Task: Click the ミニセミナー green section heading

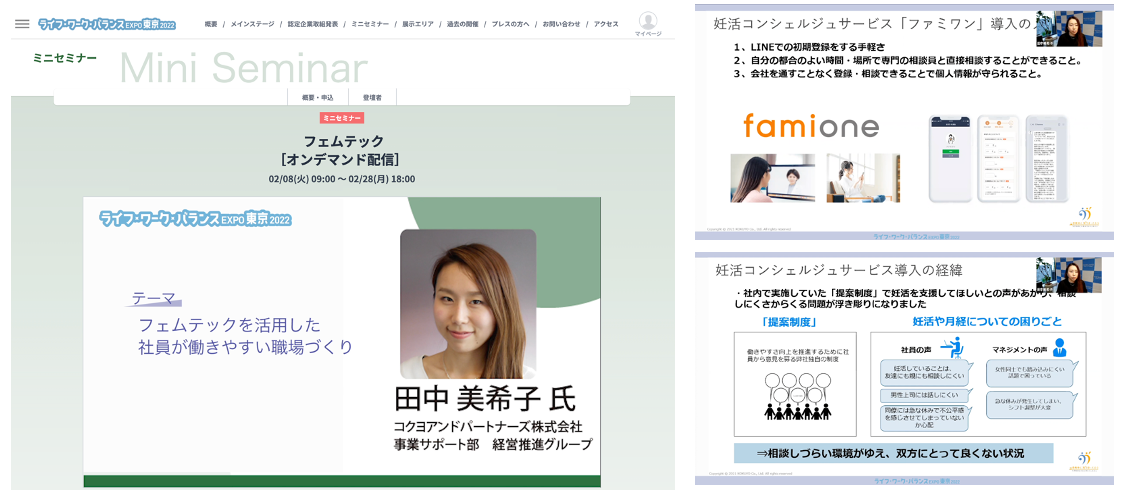Action: pos(65,58)
